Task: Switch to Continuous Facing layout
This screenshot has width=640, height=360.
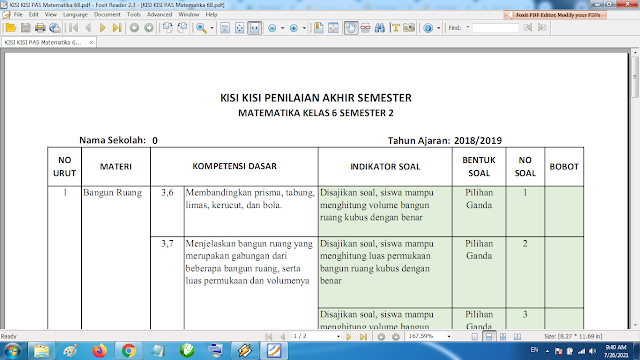Action: [503, 337]
